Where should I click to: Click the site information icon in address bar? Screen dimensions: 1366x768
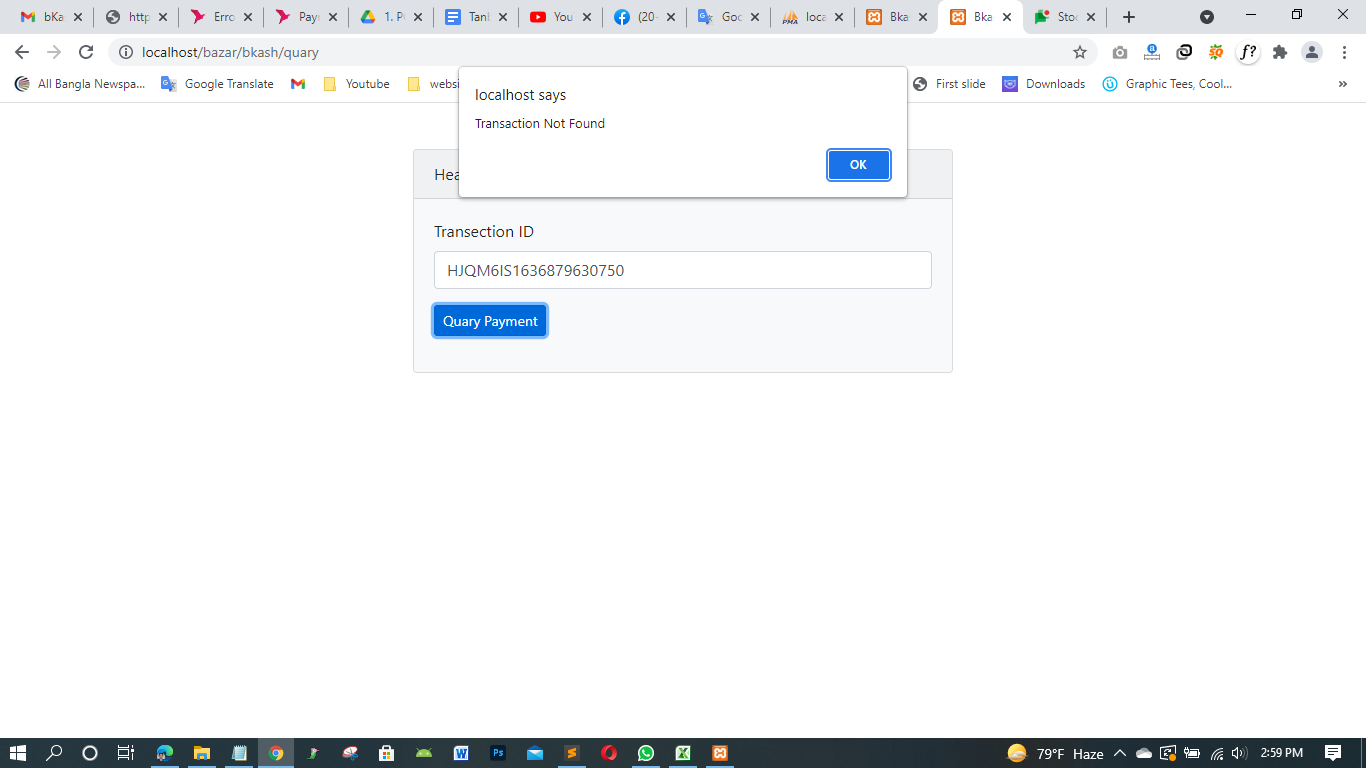pyautogui.click(x=126, y=52)
